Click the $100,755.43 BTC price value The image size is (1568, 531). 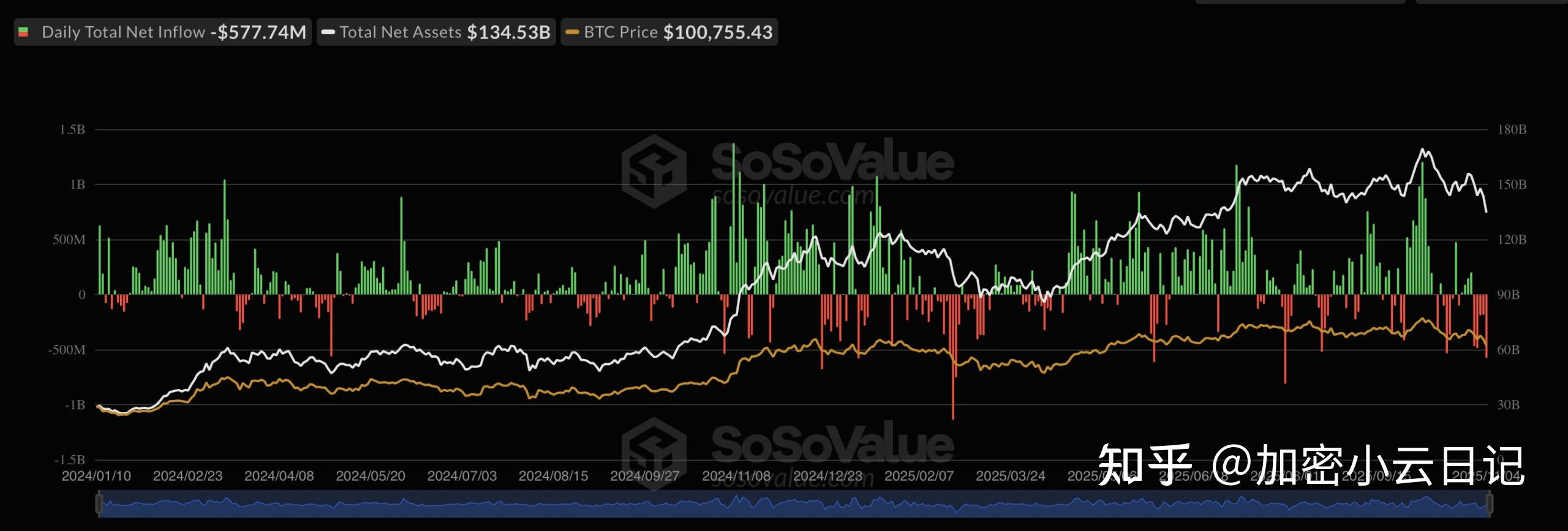[x=718, y=32]
